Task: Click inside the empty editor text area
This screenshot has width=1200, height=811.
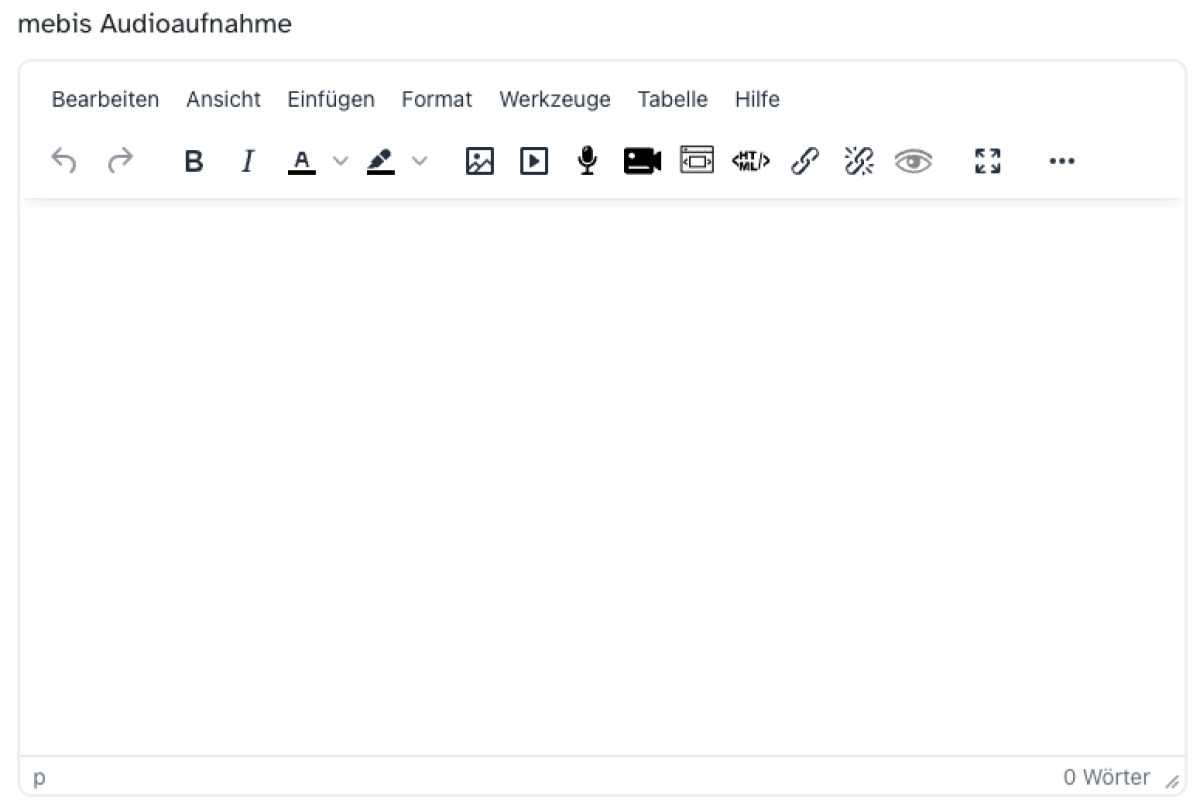Action: [x=600, y=470]
